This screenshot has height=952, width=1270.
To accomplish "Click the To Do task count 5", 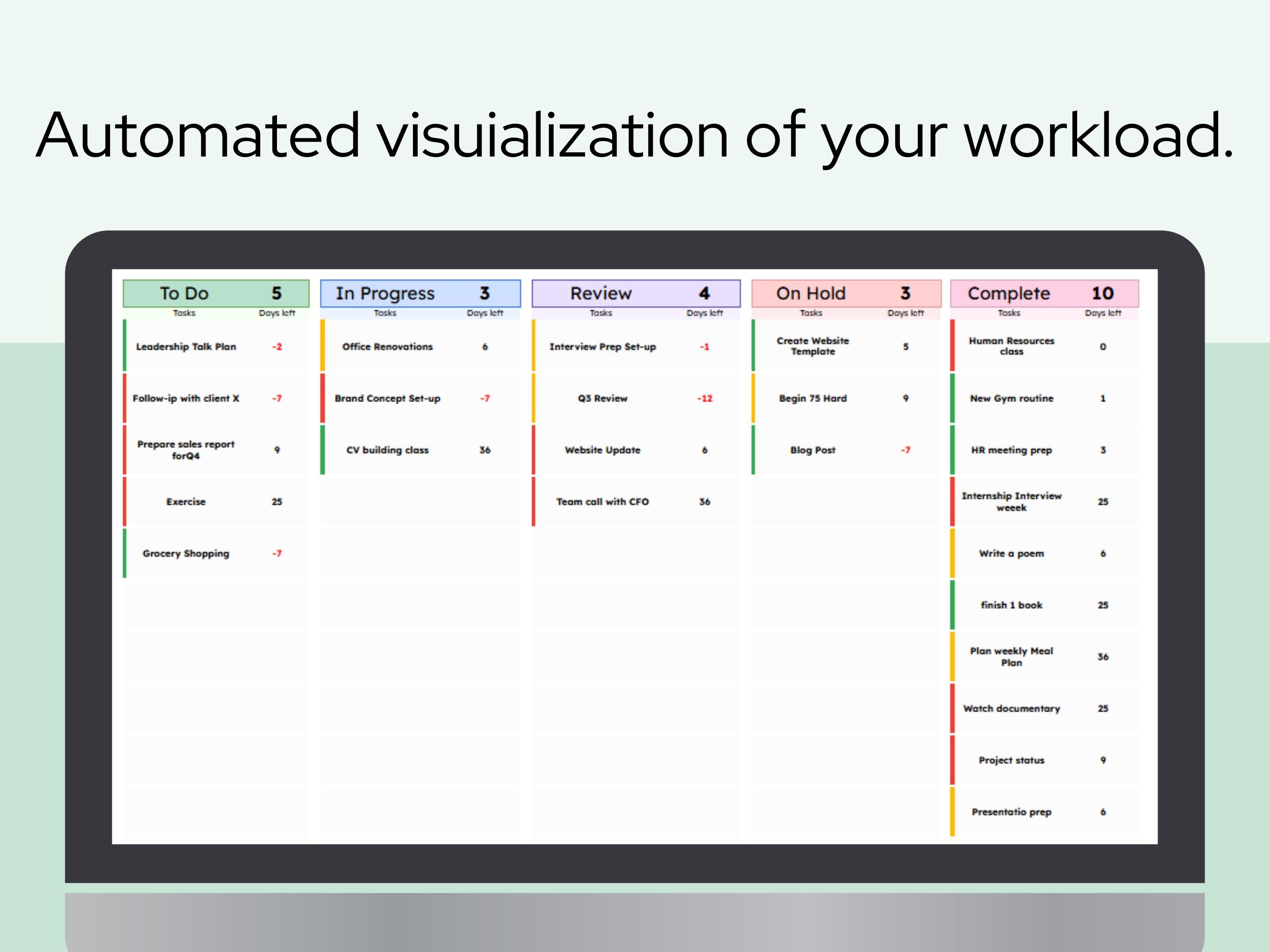I will [x=277, y=293].
